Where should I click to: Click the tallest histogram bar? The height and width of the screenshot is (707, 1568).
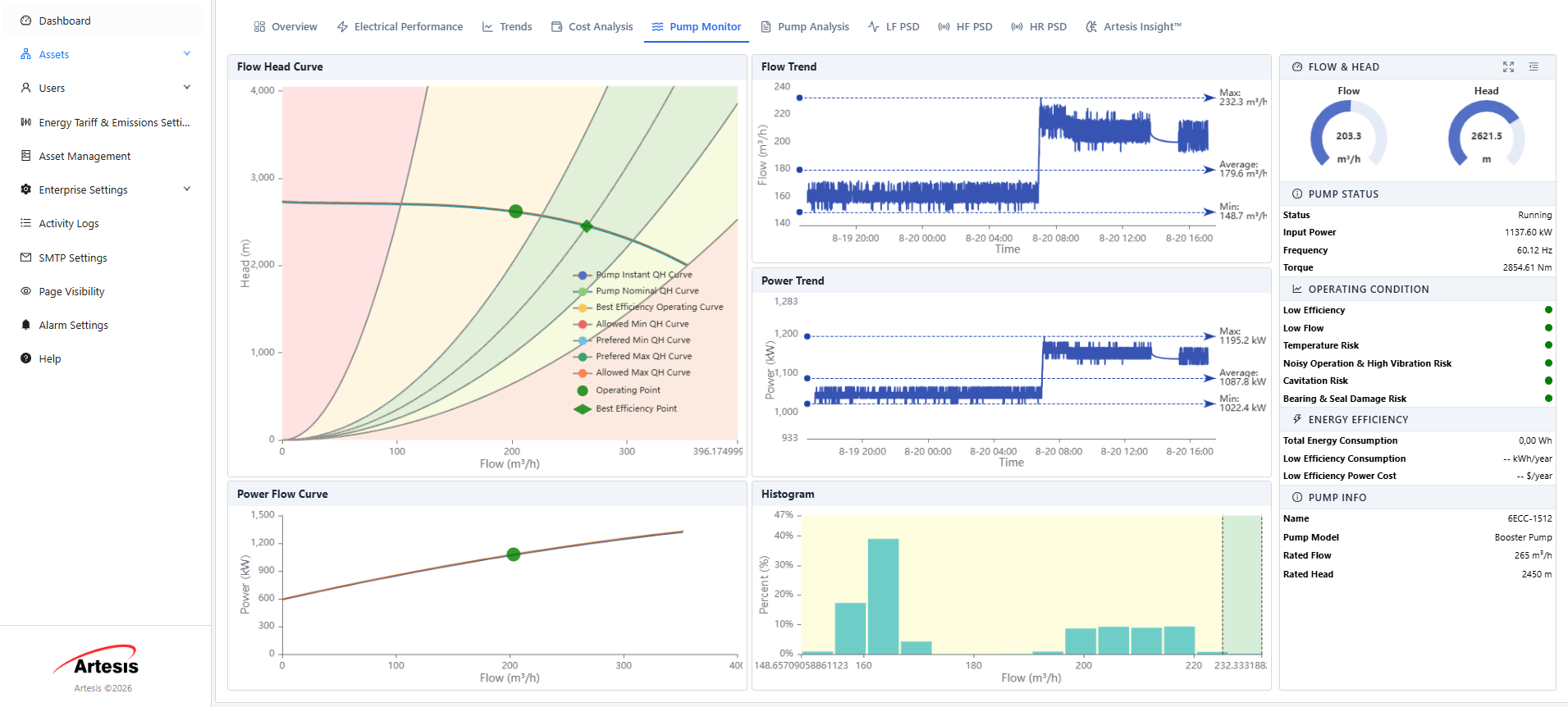[883, 596]
